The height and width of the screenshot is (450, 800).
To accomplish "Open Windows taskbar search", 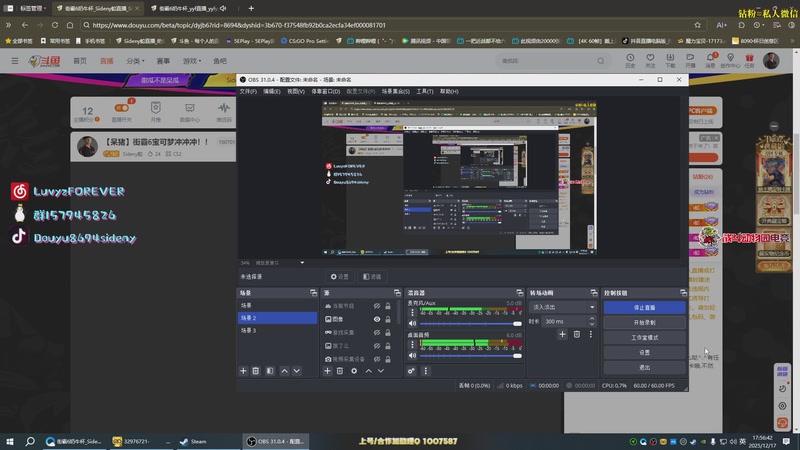I will pos(30,441).
